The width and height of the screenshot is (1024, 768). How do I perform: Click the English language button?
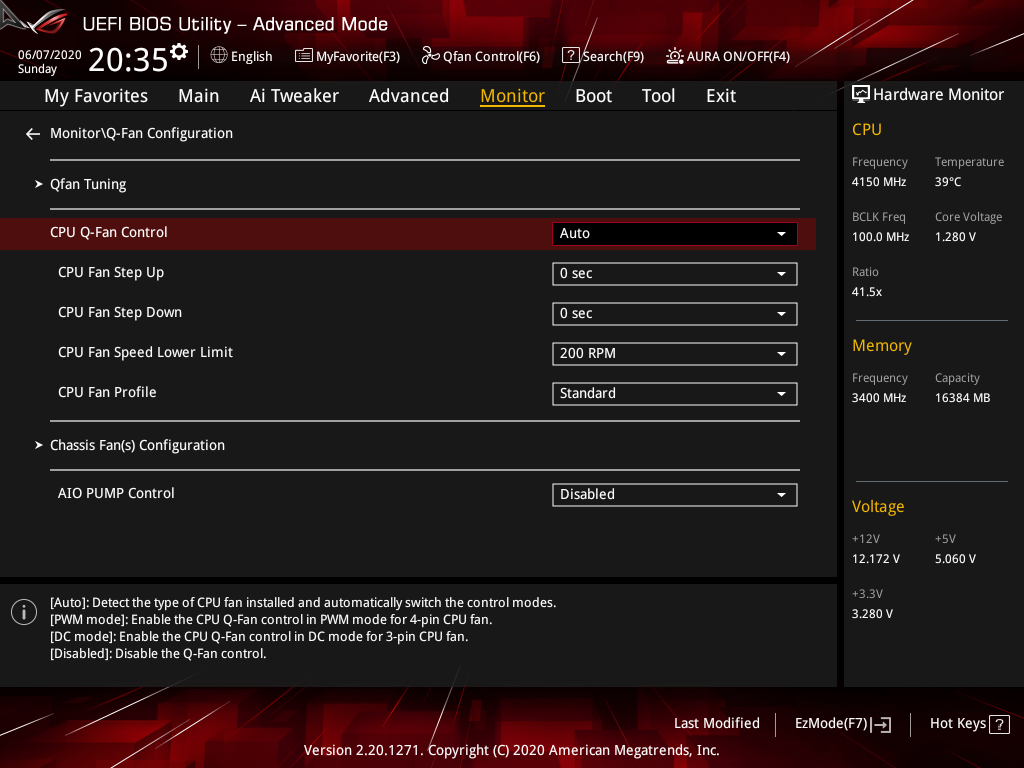pos(251,57)
